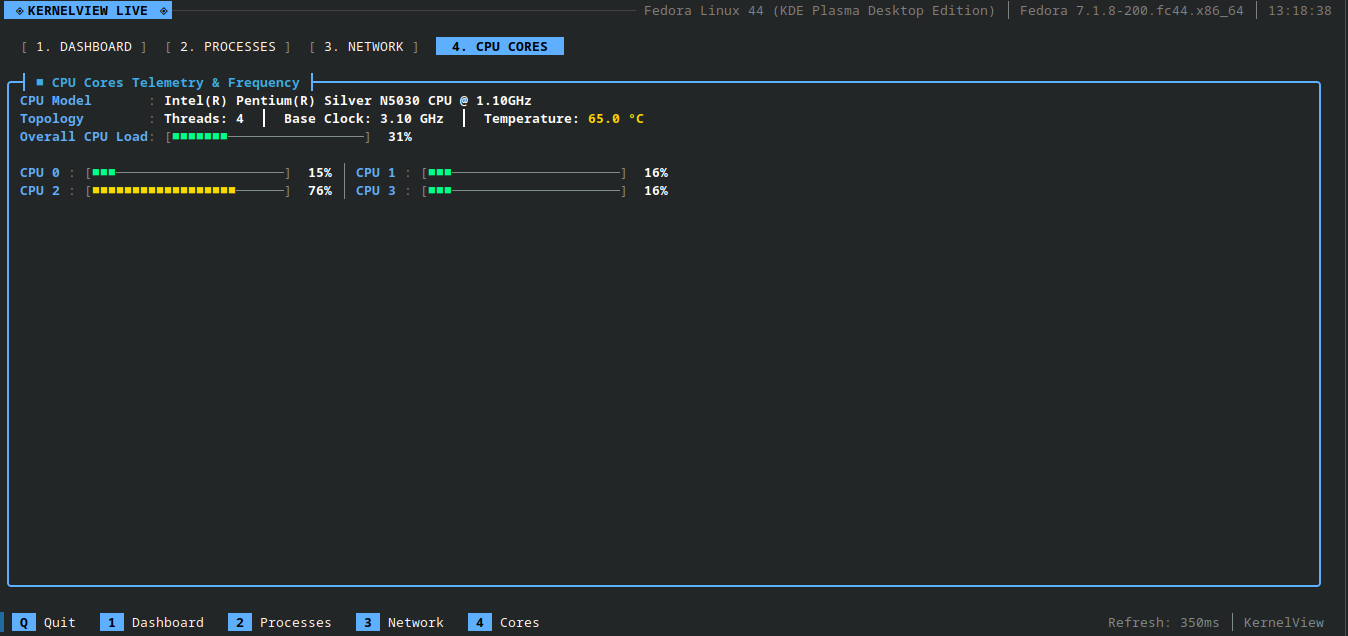The width and height of the screenshot is (1348, 636).
Task: Click the Fedora Linux 44 KDE Plasma text
Action: coord(820,11)
